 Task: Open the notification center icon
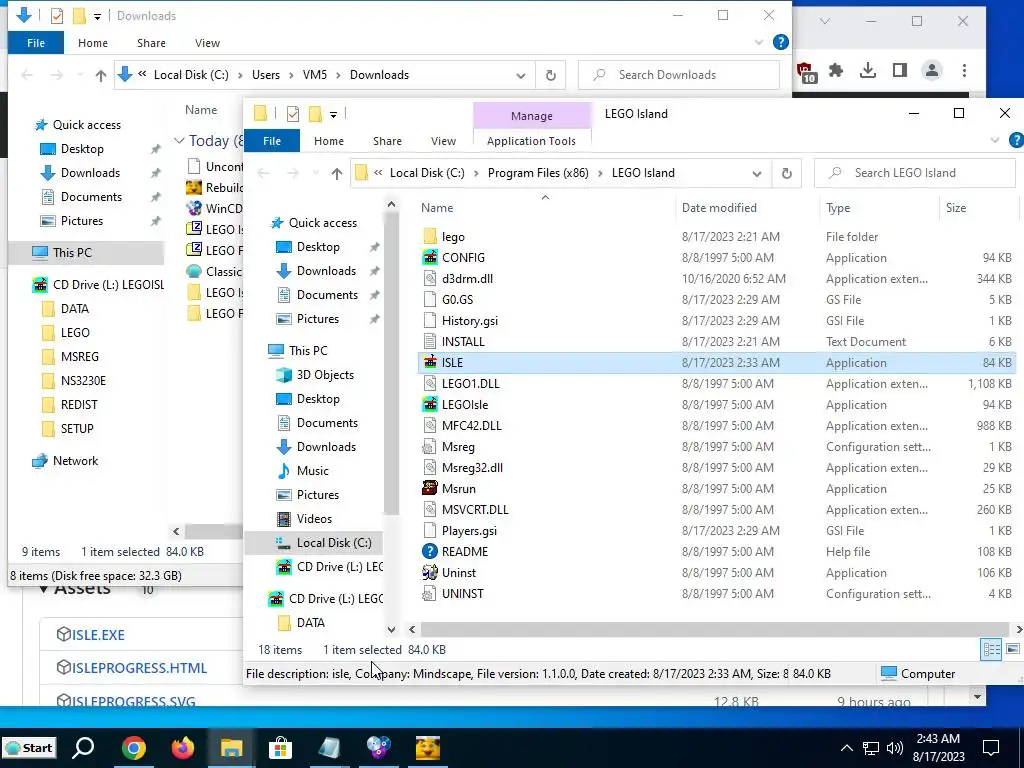991,748
